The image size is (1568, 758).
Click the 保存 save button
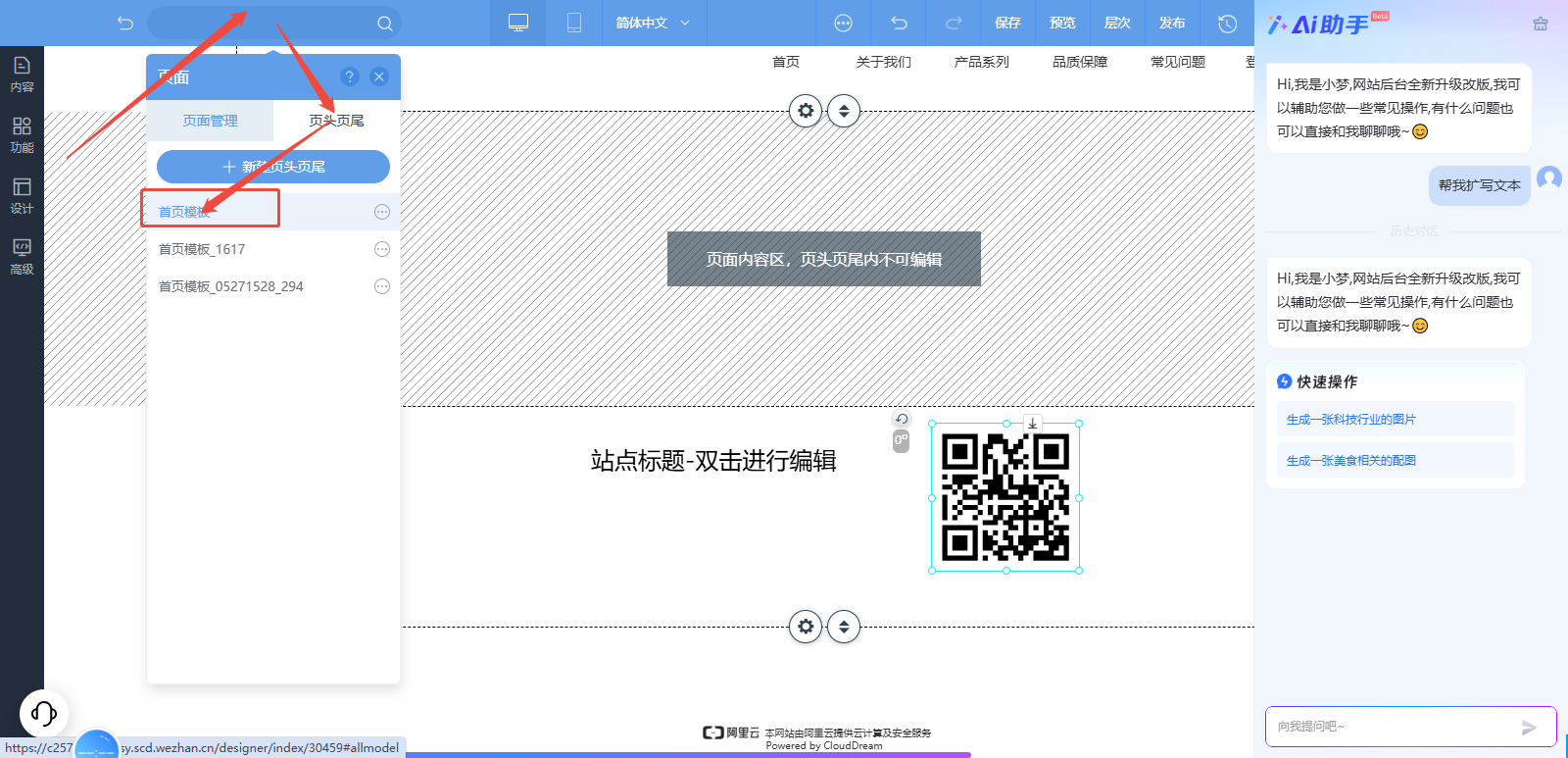tap(1007, 23)
